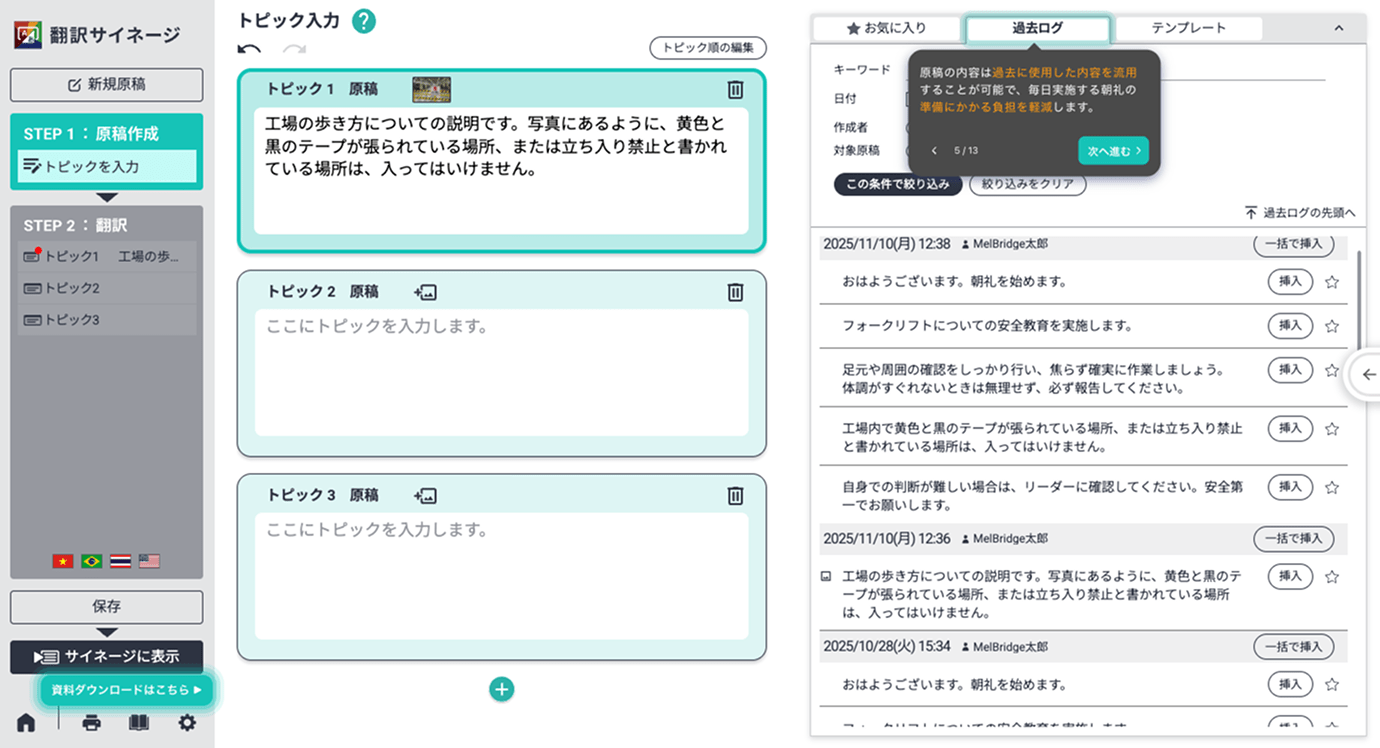This screenshot has height=748, width=1380.
Task: Click Topic 1 image thumbnail
Action: coord(431,89)
